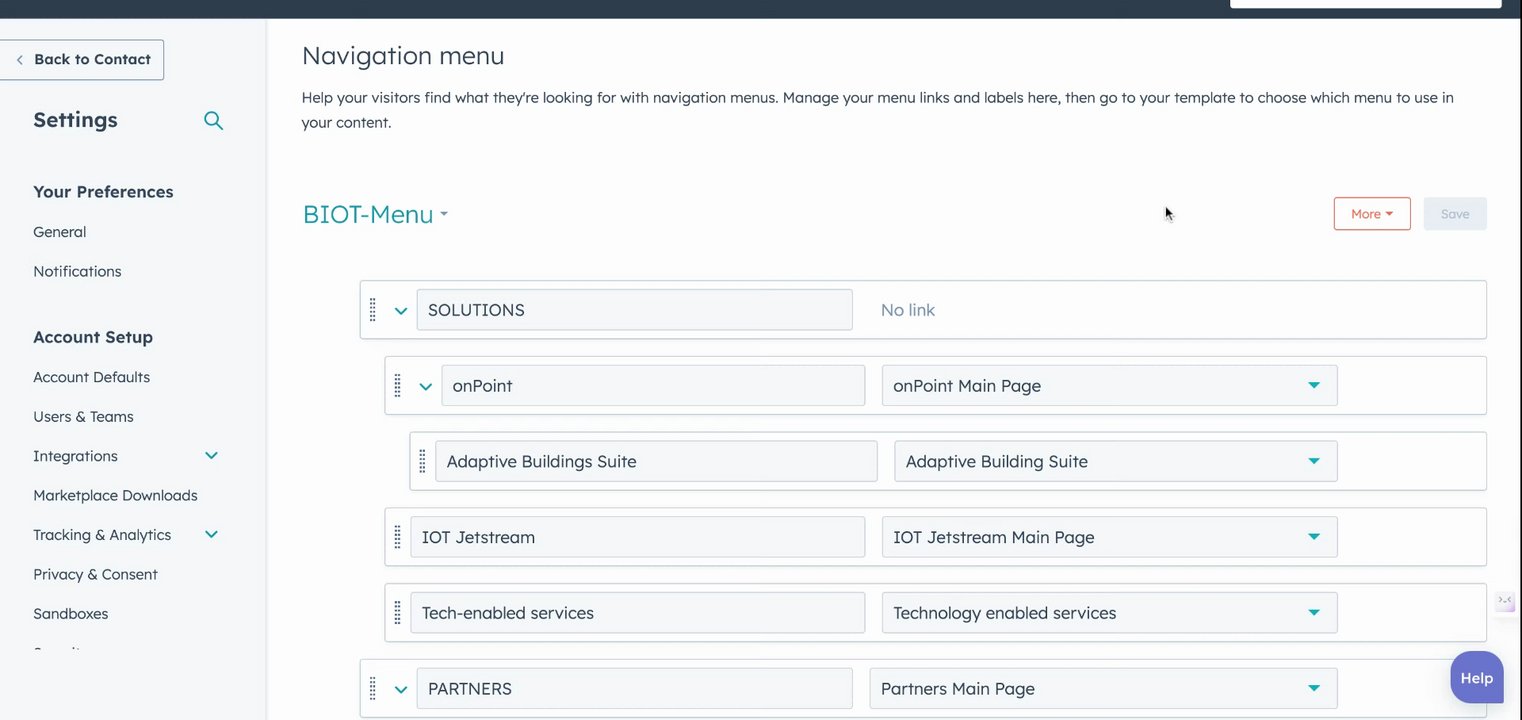Collapse the onPoint submenu item
Image resolution: width=1522 pixels, height=720 pixels.
426,387
